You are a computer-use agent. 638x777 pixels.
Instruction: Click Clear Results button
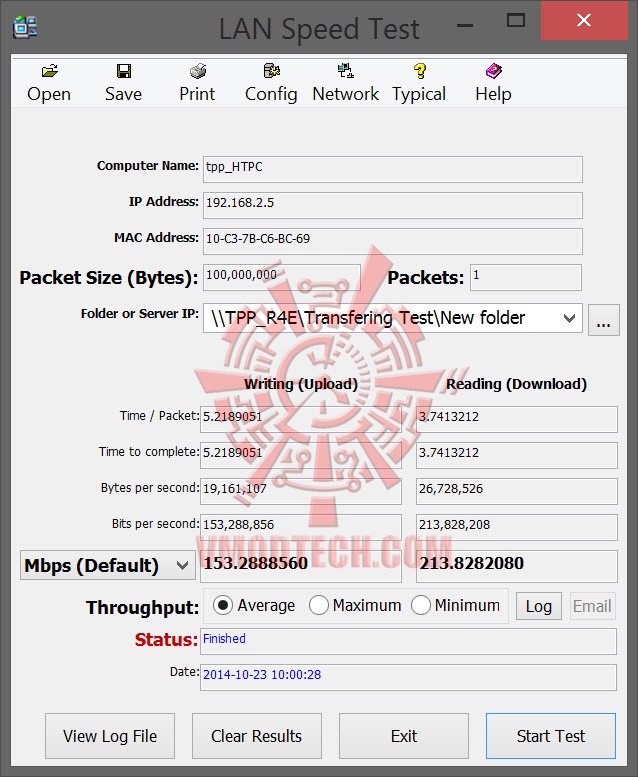256,736
